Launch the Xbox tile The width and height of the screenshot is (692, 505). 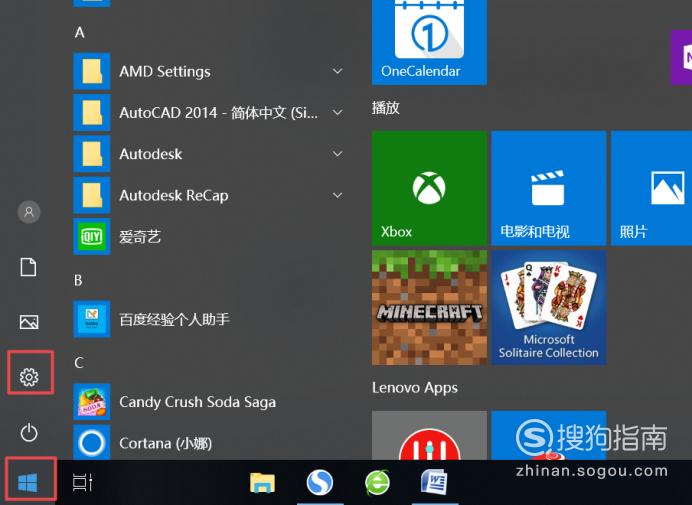point(429,188)
